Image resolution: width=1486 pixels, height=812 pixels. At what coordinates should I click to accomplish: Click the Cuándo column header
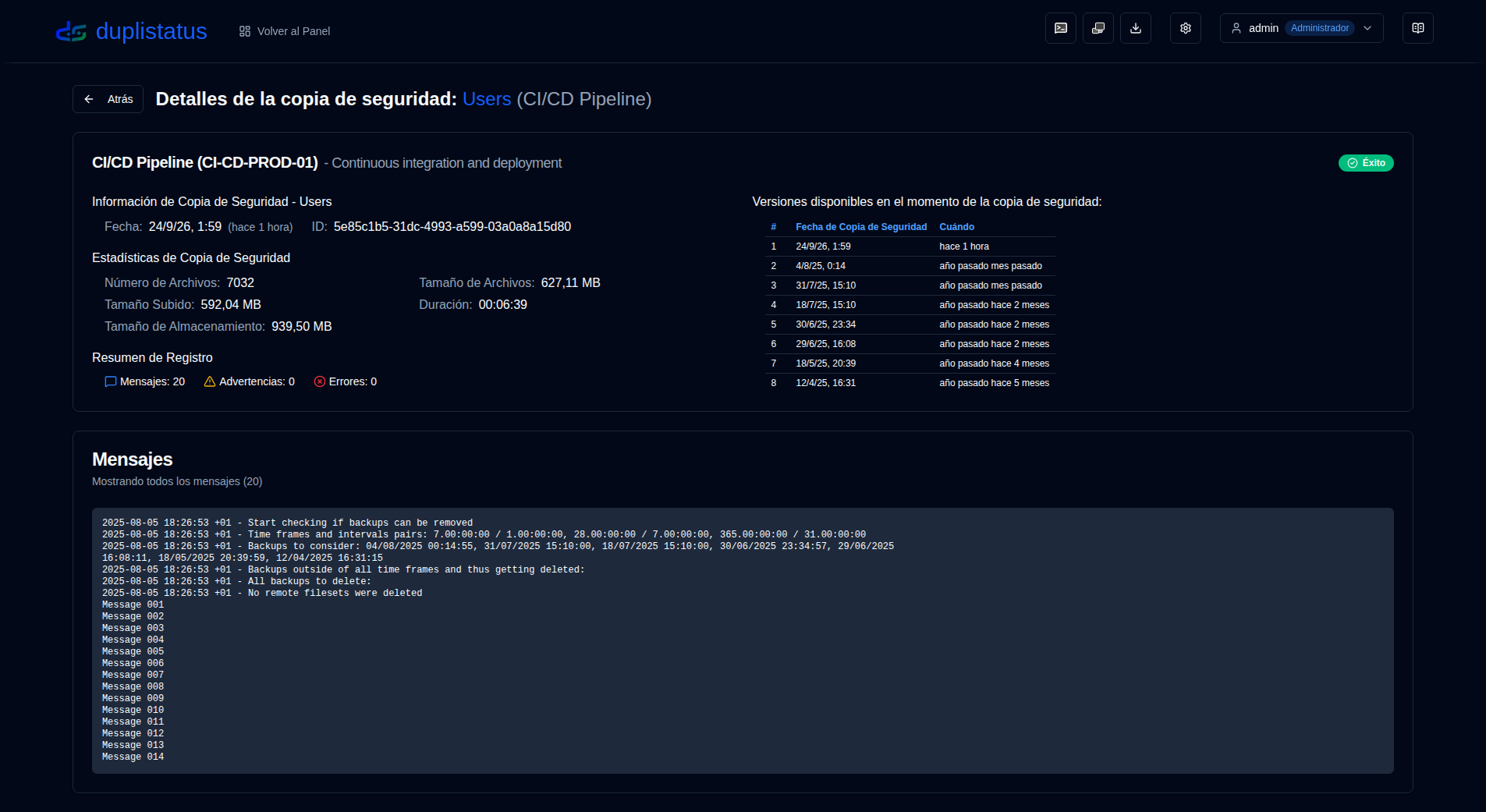pos(956,227)
